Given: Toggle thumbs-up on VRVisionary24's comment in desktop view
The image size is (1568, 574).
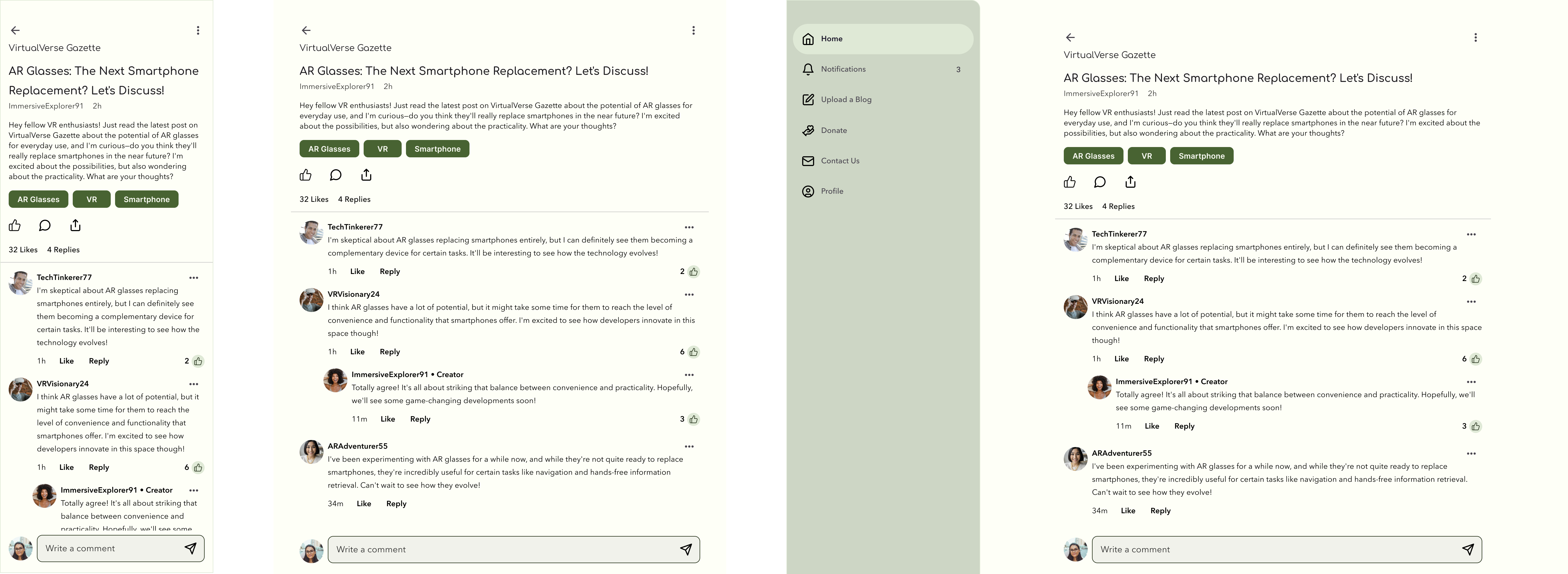Looking at the screenshot, I should point(1475,359).
